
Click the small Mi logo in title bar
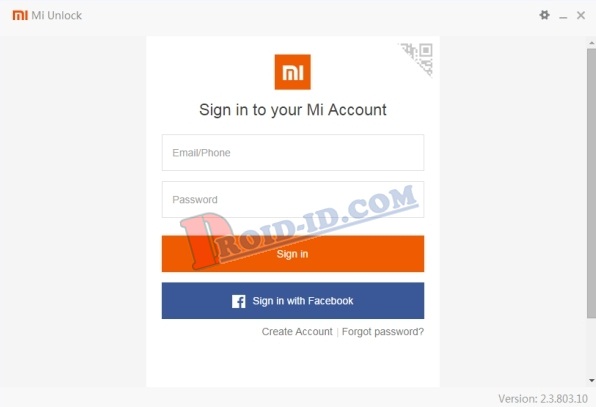click(20, 15)
